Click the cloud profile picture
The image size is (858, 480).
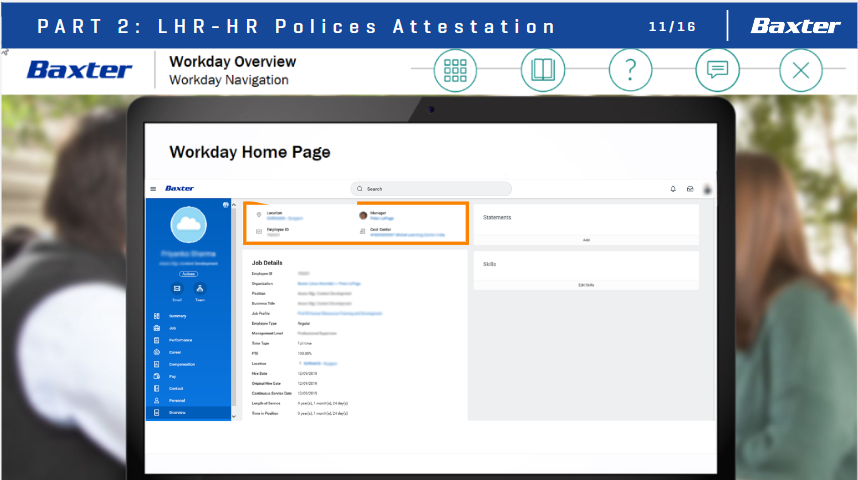click(189, 224)
